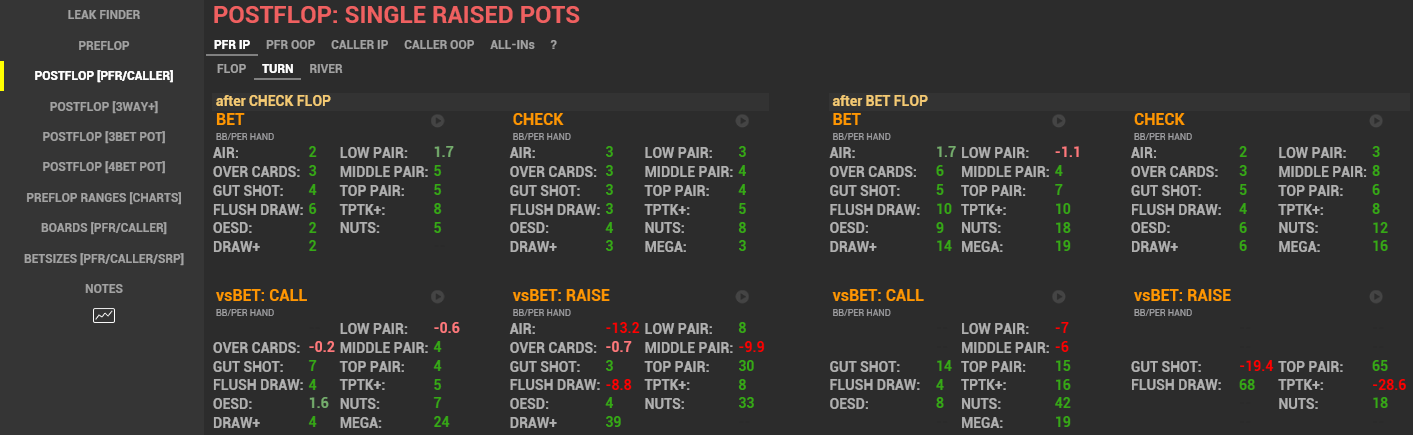Click play icon beside vsBET: RAISE after check flop
Image resolution: width=1413 pixels, height=435 pixels.
[x=742, y=297]
